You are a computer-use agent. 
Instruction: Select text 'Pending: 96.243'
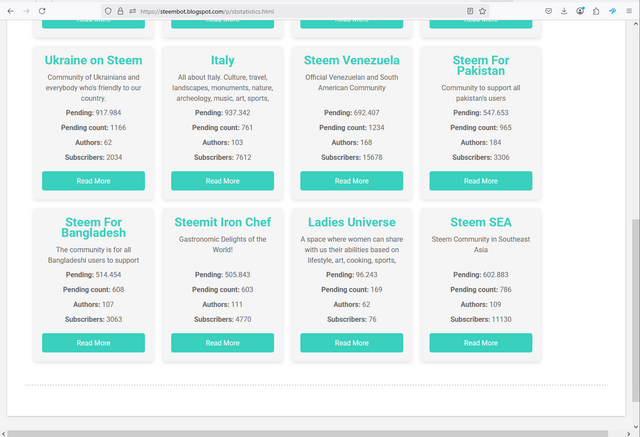[x=352, y=275]
